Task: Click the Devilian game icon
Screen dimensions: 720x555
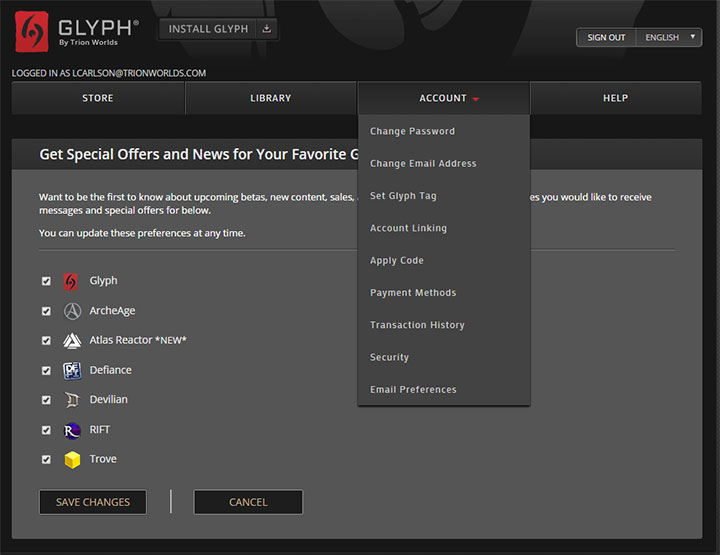Action: click(x=72, y=400)
